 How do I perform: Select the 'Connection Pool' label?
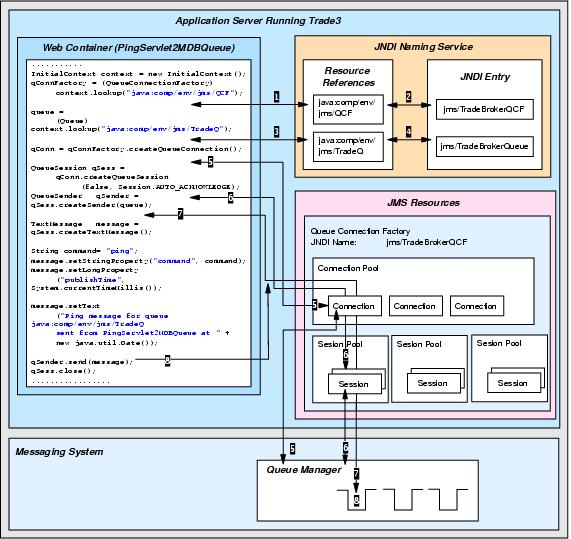pyautogui.click(x=348, y=268)
